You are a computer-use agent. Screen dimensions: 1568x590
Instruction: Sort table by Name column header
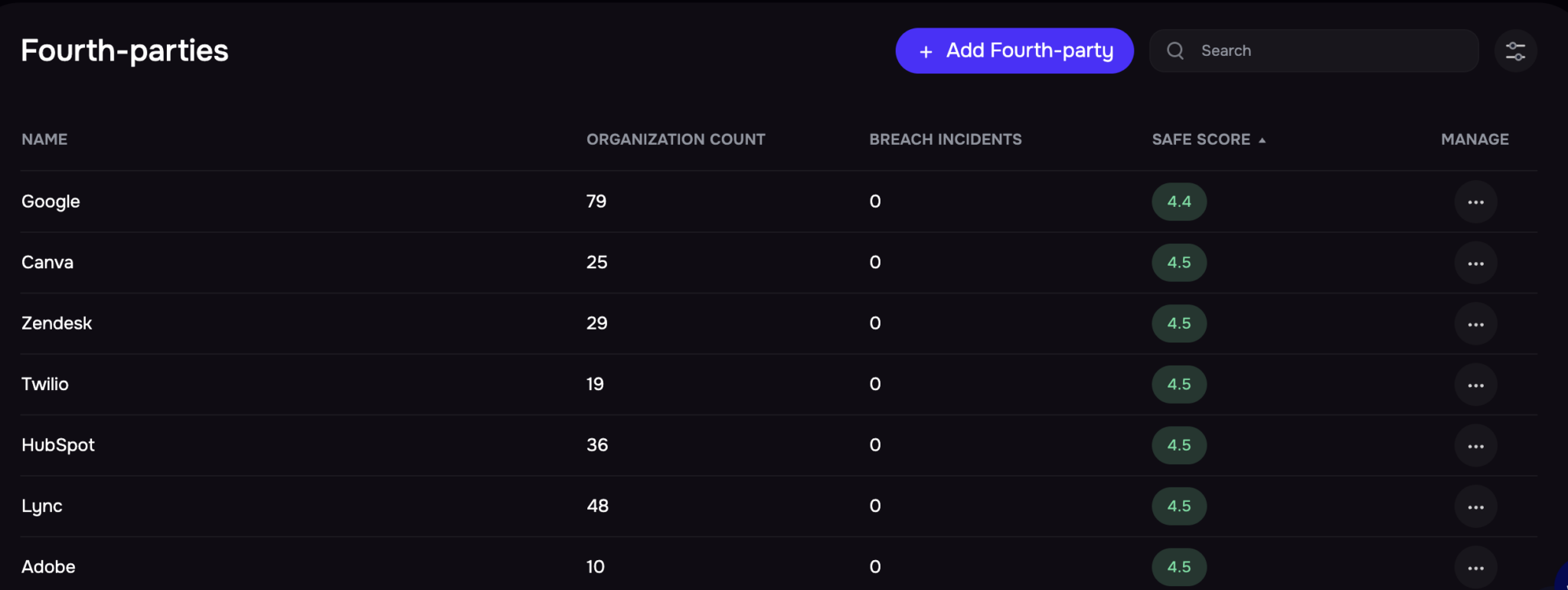(44, 139)
